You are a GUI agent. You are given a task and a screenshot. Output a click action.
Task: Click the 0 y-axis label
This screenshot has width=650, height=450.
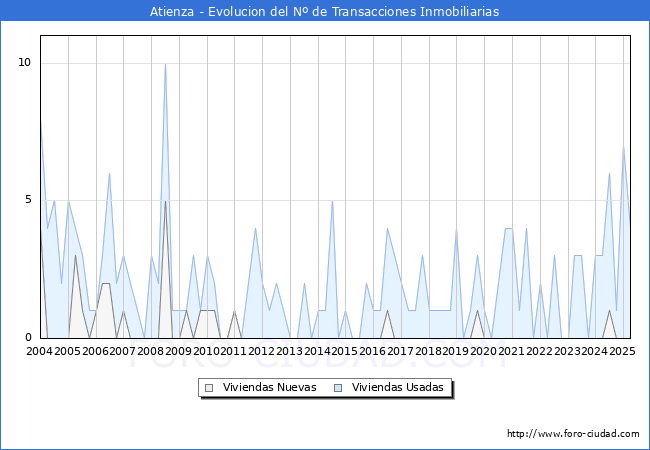pyautogui.click(x=28, y=337)
